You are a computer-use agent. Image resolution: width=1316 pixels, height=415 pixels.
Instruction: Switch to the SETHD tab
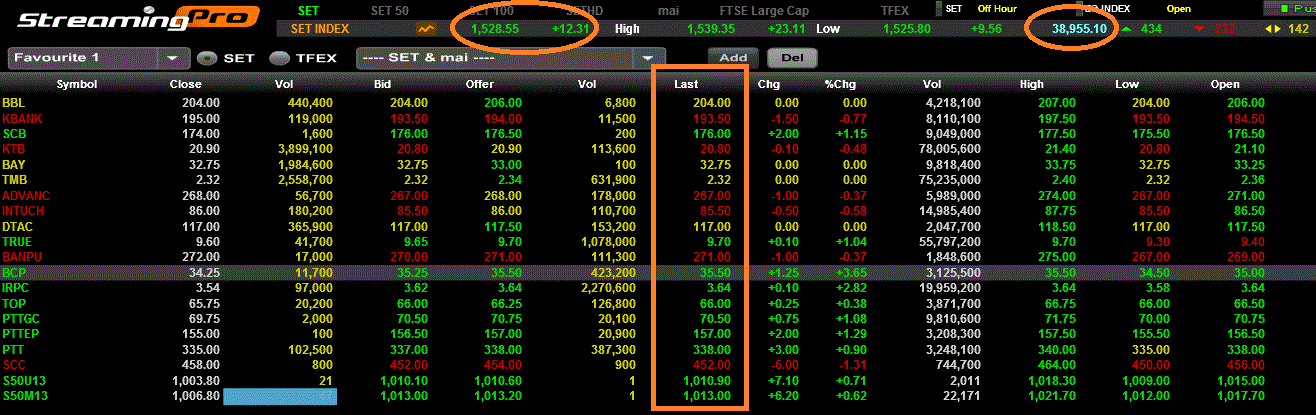coord(584,9)
